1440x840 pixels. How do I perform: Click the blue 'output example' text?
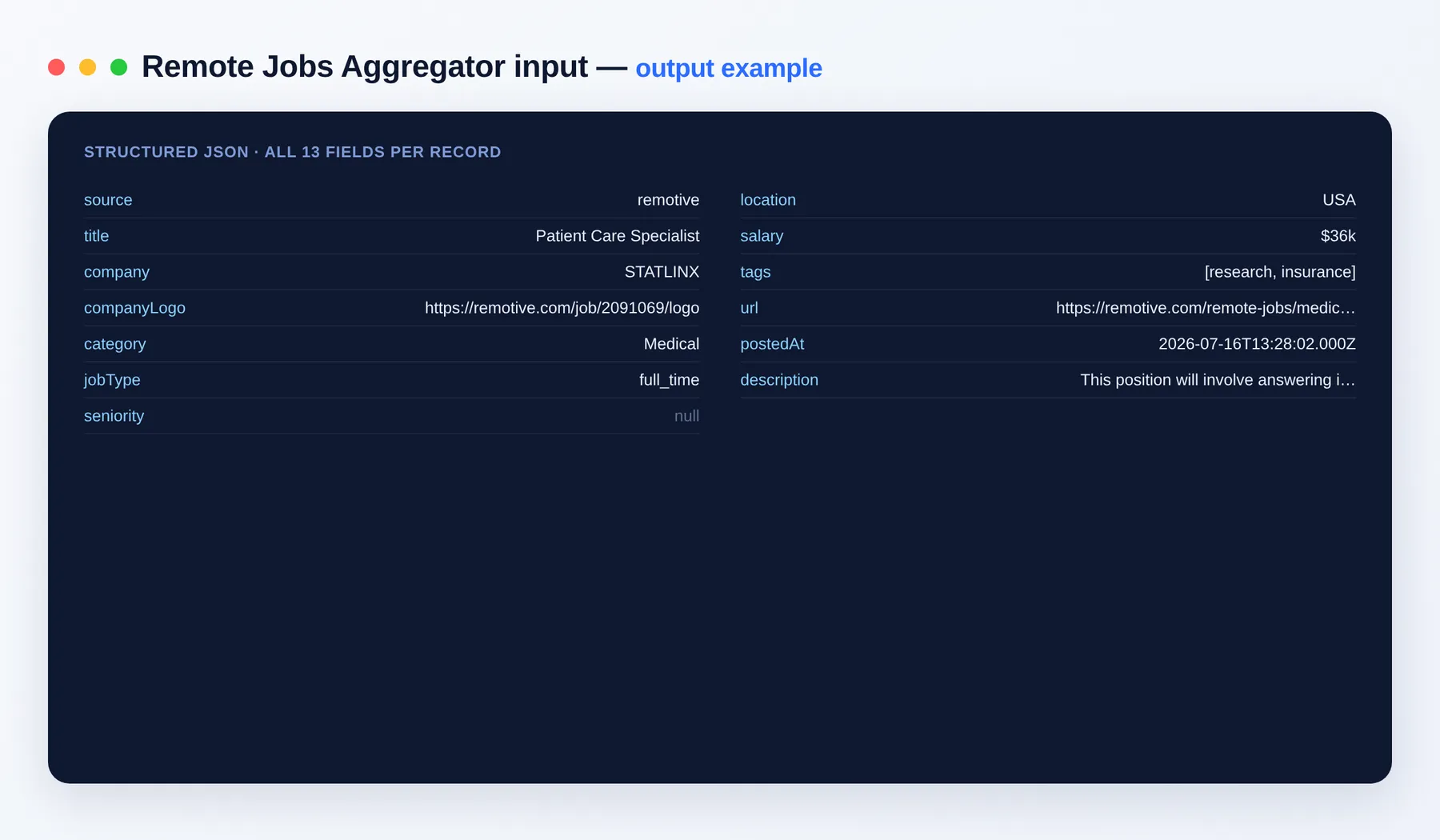729,69
